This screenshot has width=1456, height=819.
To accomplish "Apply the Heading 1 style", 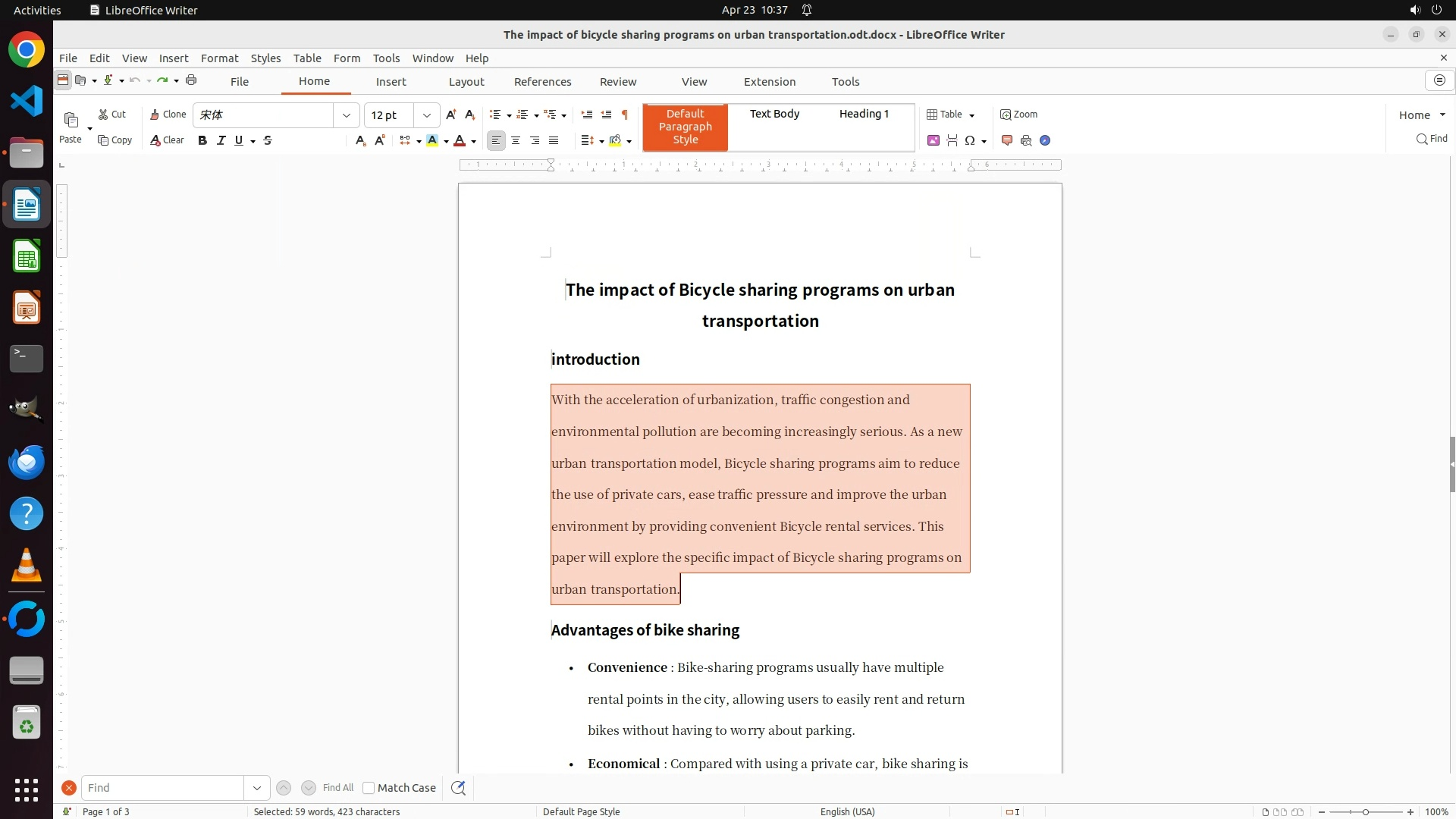I will [864, 114].
